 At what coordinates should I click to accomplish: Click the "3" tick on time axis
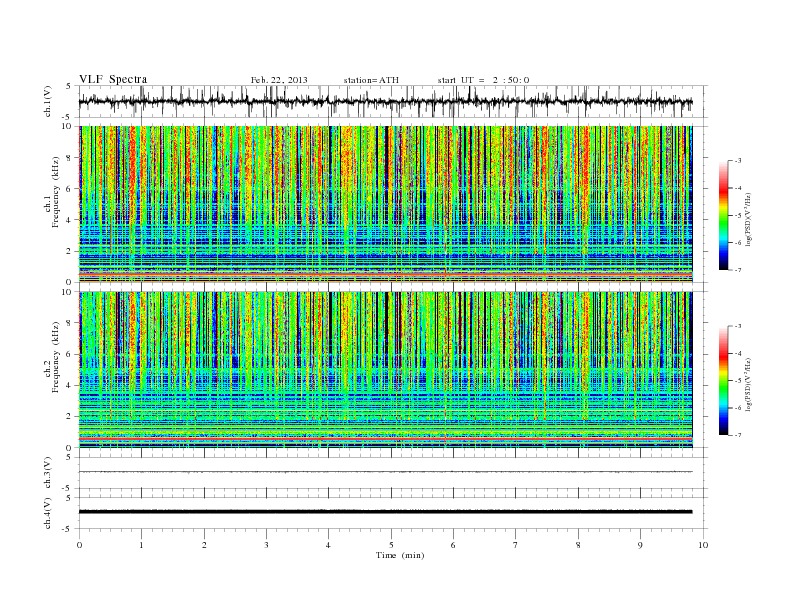coord(266,545)
